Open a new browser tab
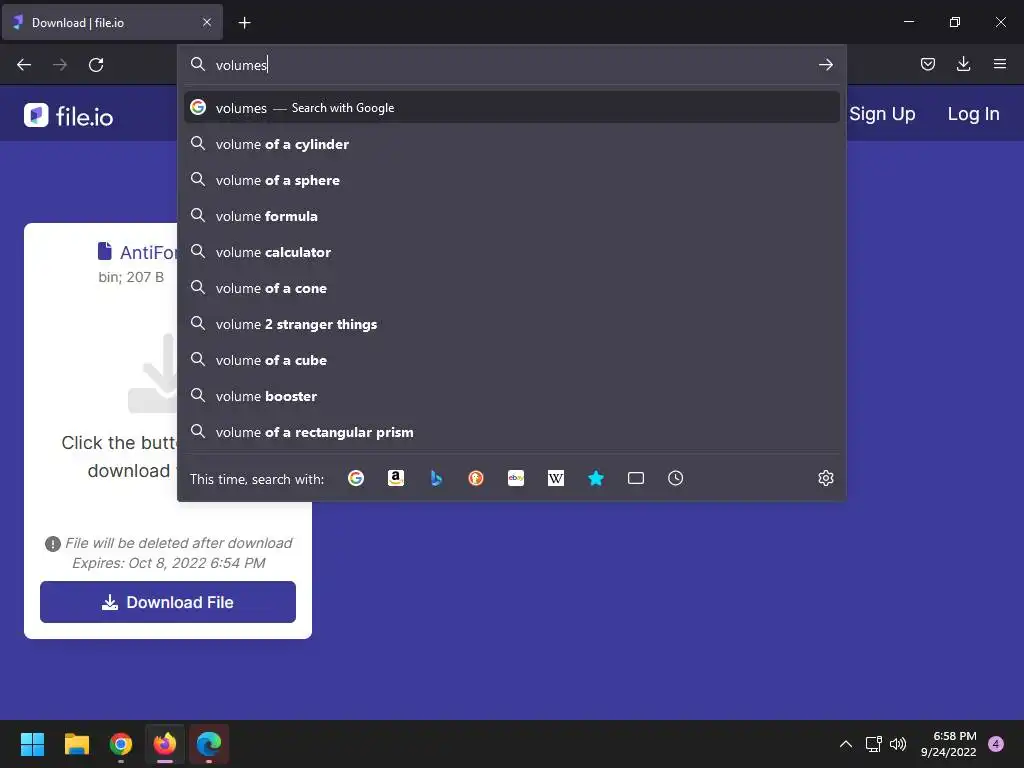The width and height of the screenshot is (1024, 768). pos(244,23)
